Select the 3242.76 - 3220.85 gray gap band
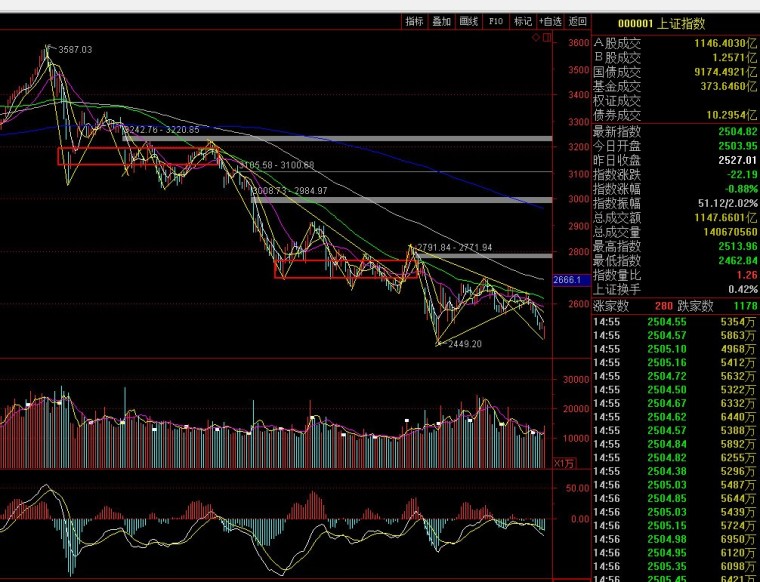The height and width of the screenshot is (582, 760). pyautogui.click(x=337, y=139)
